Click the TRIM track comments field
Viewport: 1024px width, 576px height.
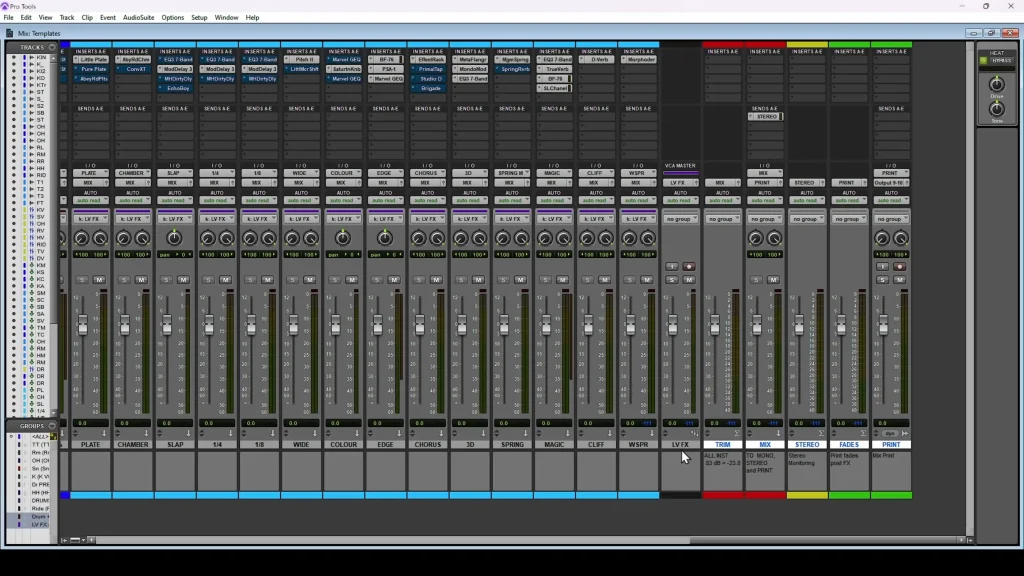[722, 470]
